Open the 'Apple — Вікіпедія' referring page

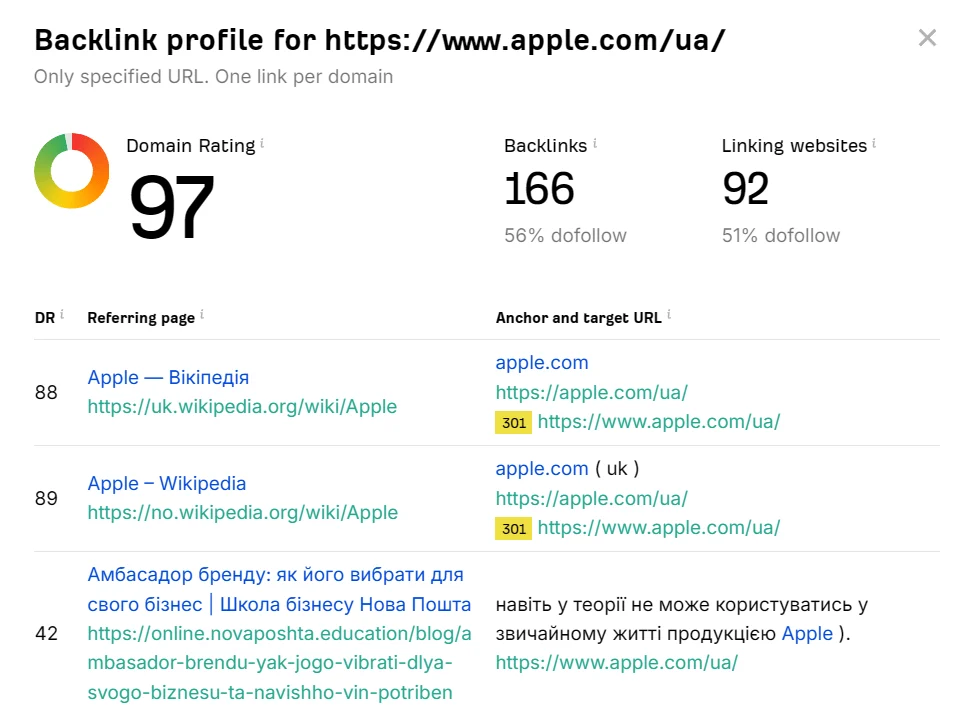point(168,377)
